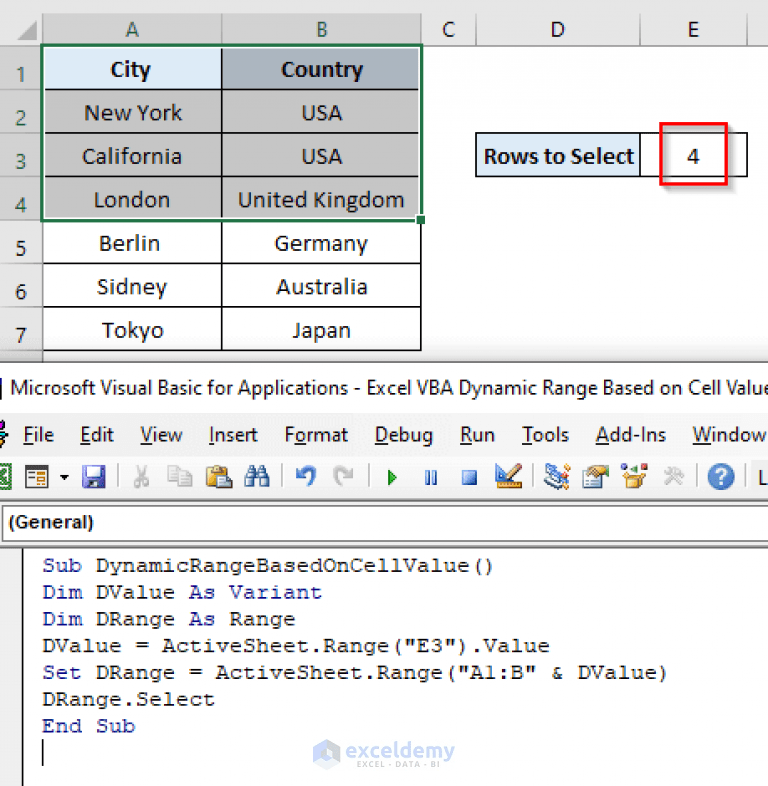Click the 'California' cell
The image size is (768, 786).
[132, 155]
